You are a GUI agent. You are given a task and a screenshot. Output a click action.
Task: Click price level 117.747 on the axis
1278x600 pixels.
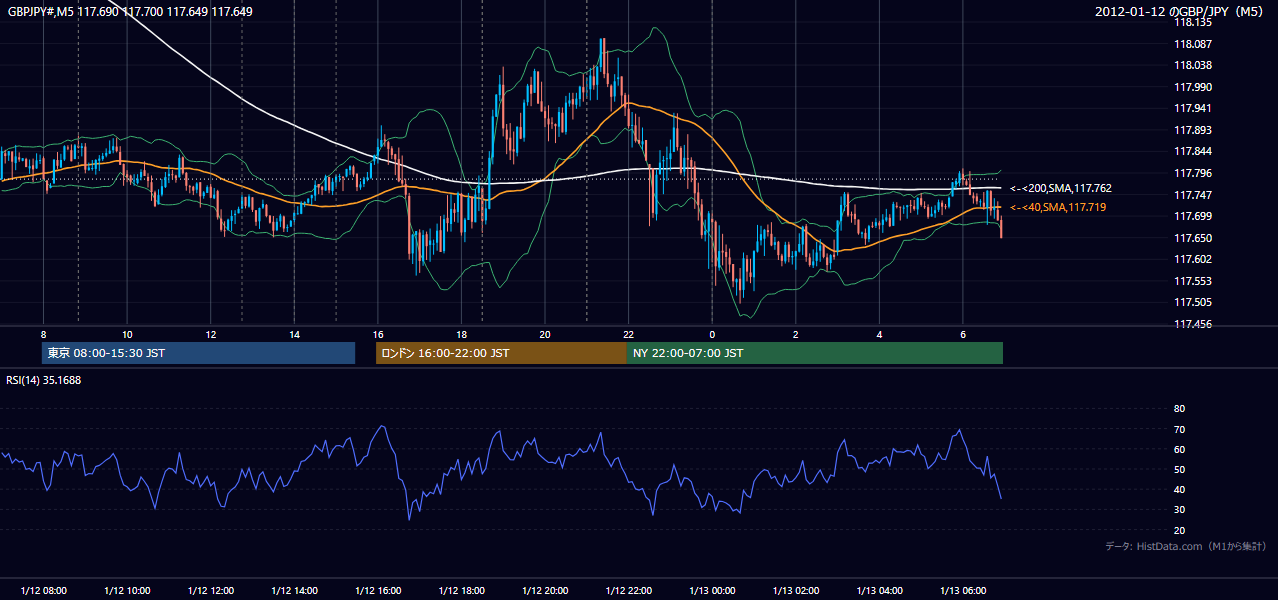point(1192,195)
